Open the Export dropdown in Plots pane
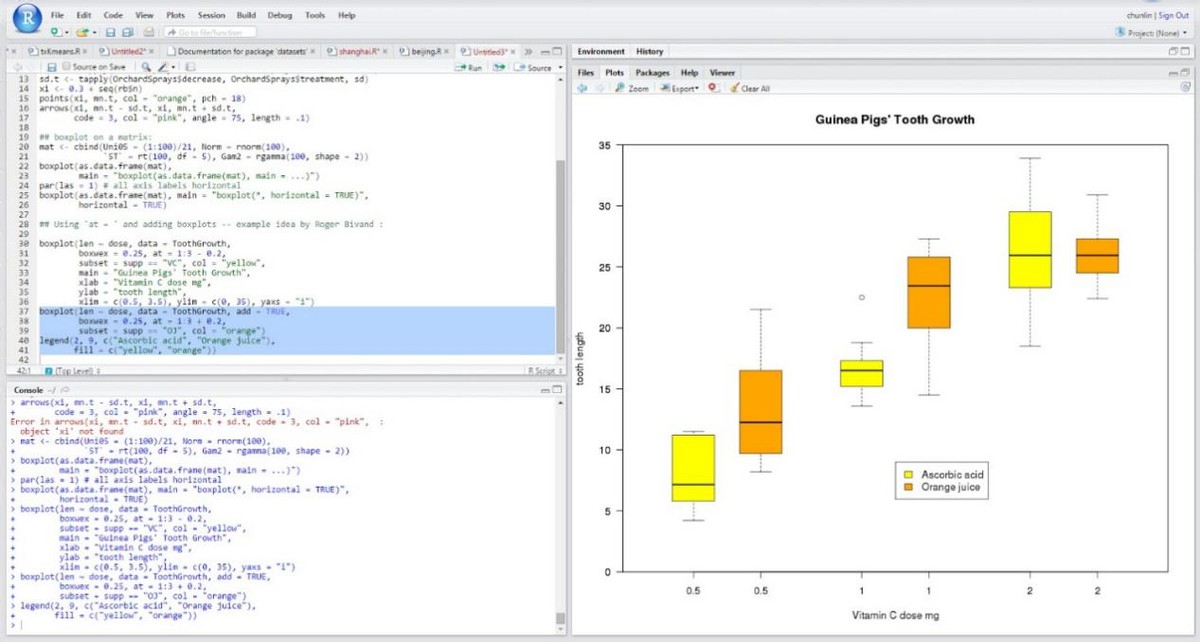The image size is (1200, 642). click(684, 88)
